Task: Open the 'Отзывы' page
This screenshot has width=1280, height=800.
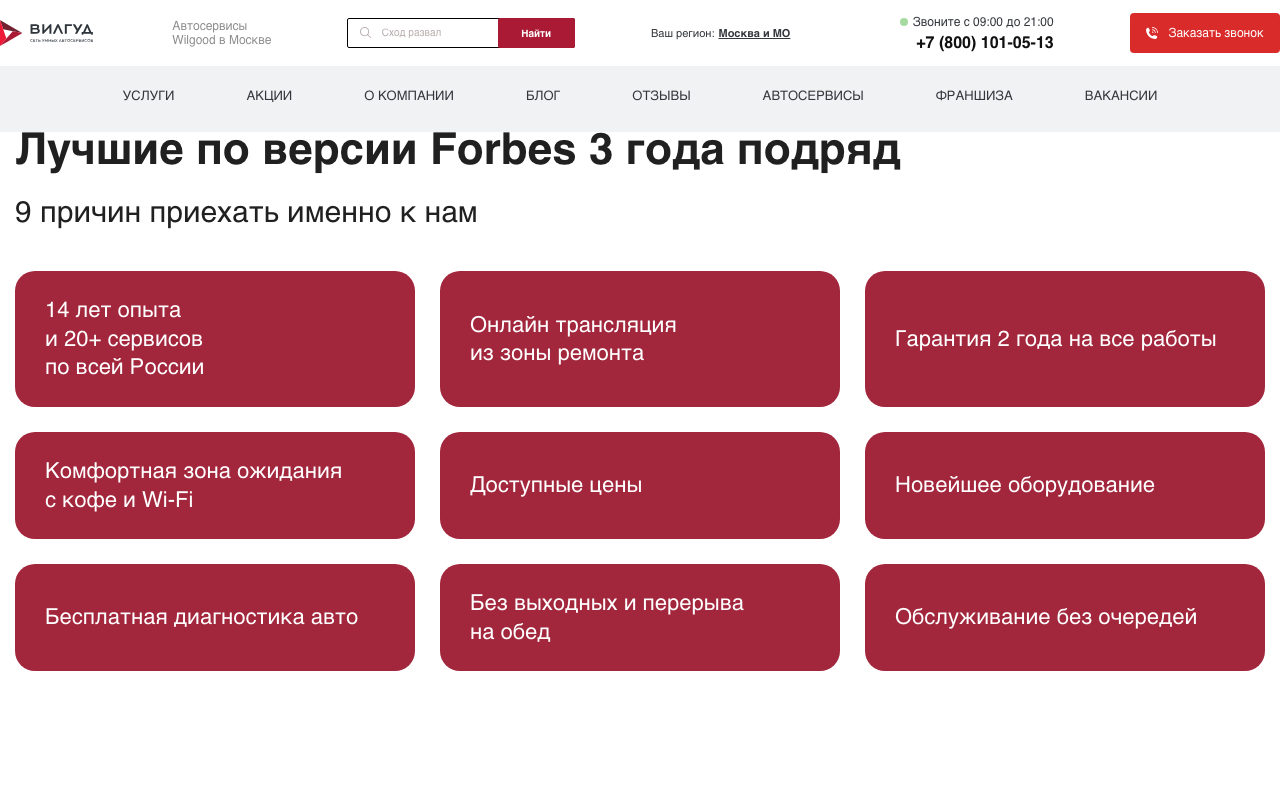Action: pyautogui.click(x=661, y=96)
